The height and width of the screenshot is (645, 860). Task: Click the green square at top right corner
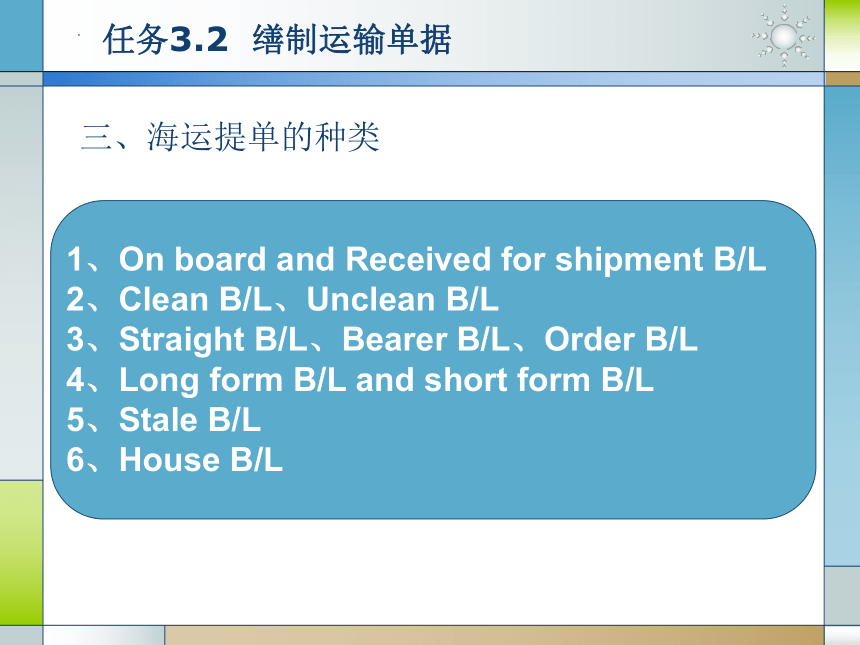842,35
